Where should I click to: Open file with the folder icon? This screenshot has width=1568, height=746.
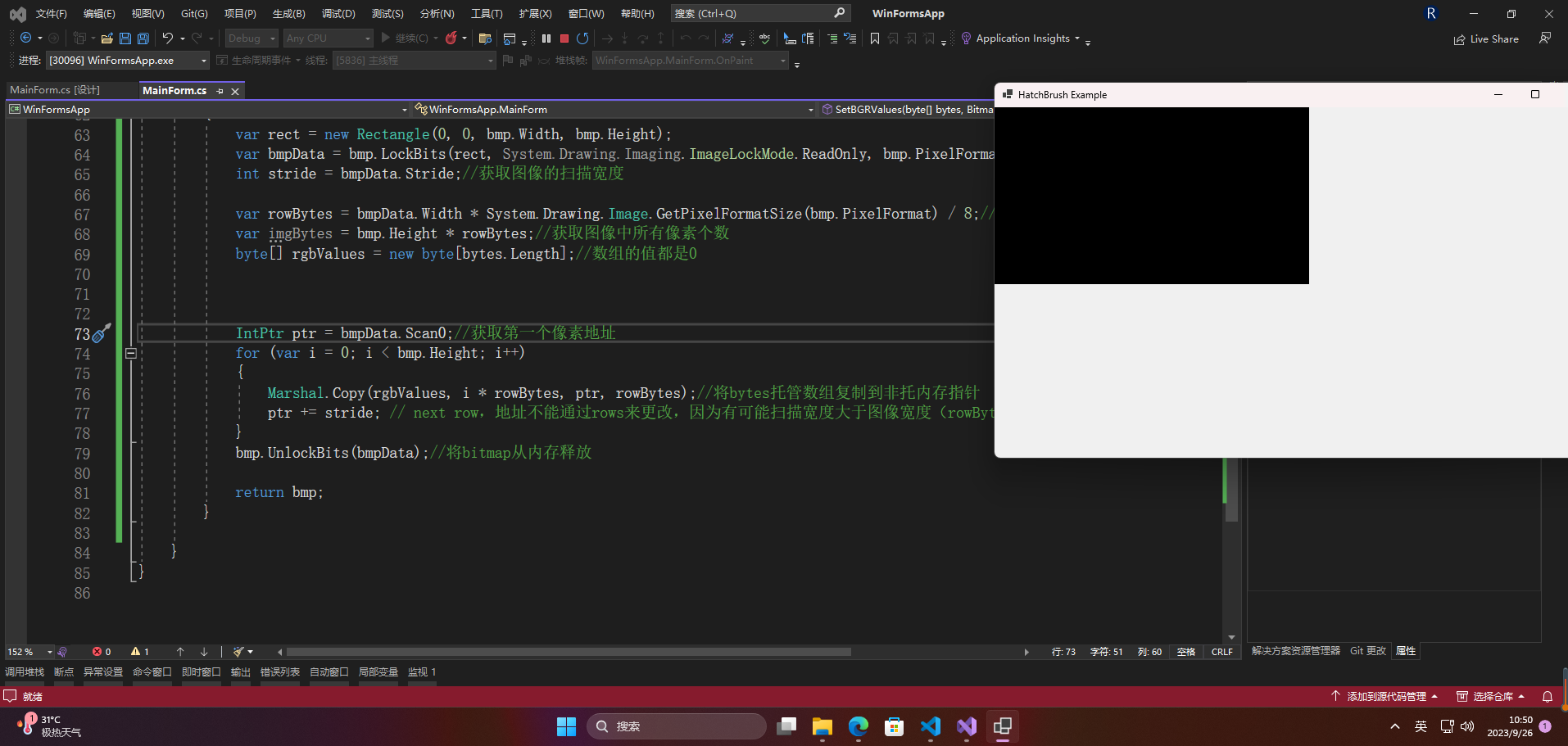click(x=107, y=38)
